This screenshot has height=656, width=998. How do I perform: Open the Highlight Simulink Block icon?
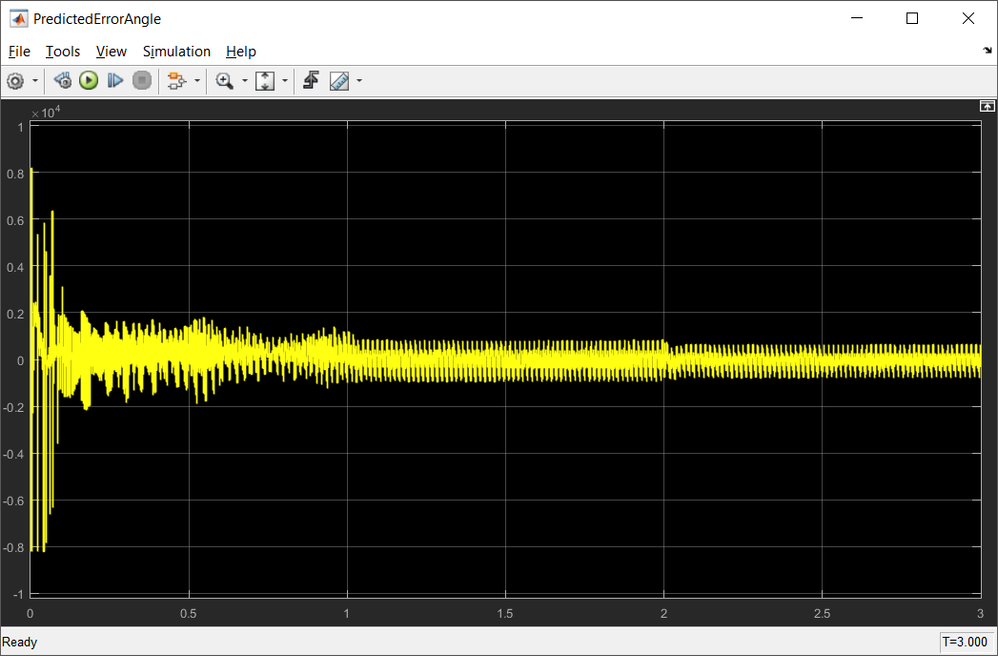click(x=176, y=81)
